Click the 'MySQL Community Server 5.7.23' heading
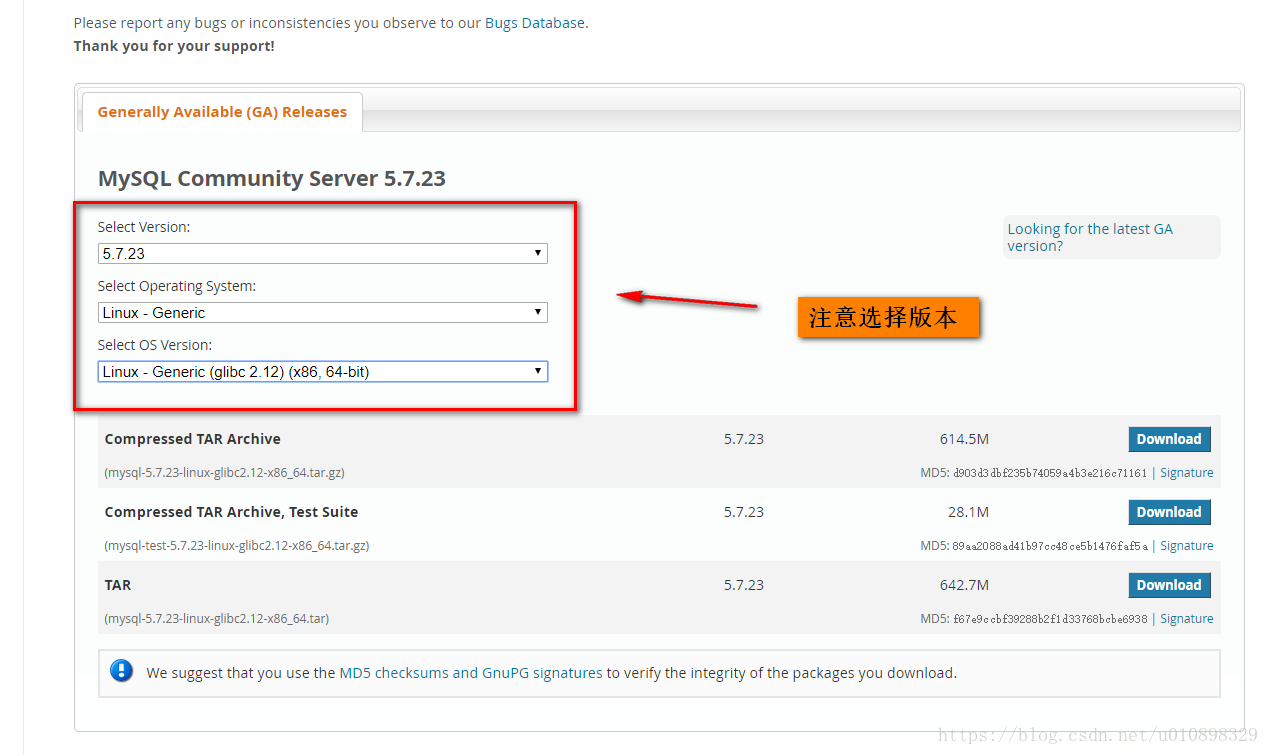1269x755 pixels. [272, 178]
